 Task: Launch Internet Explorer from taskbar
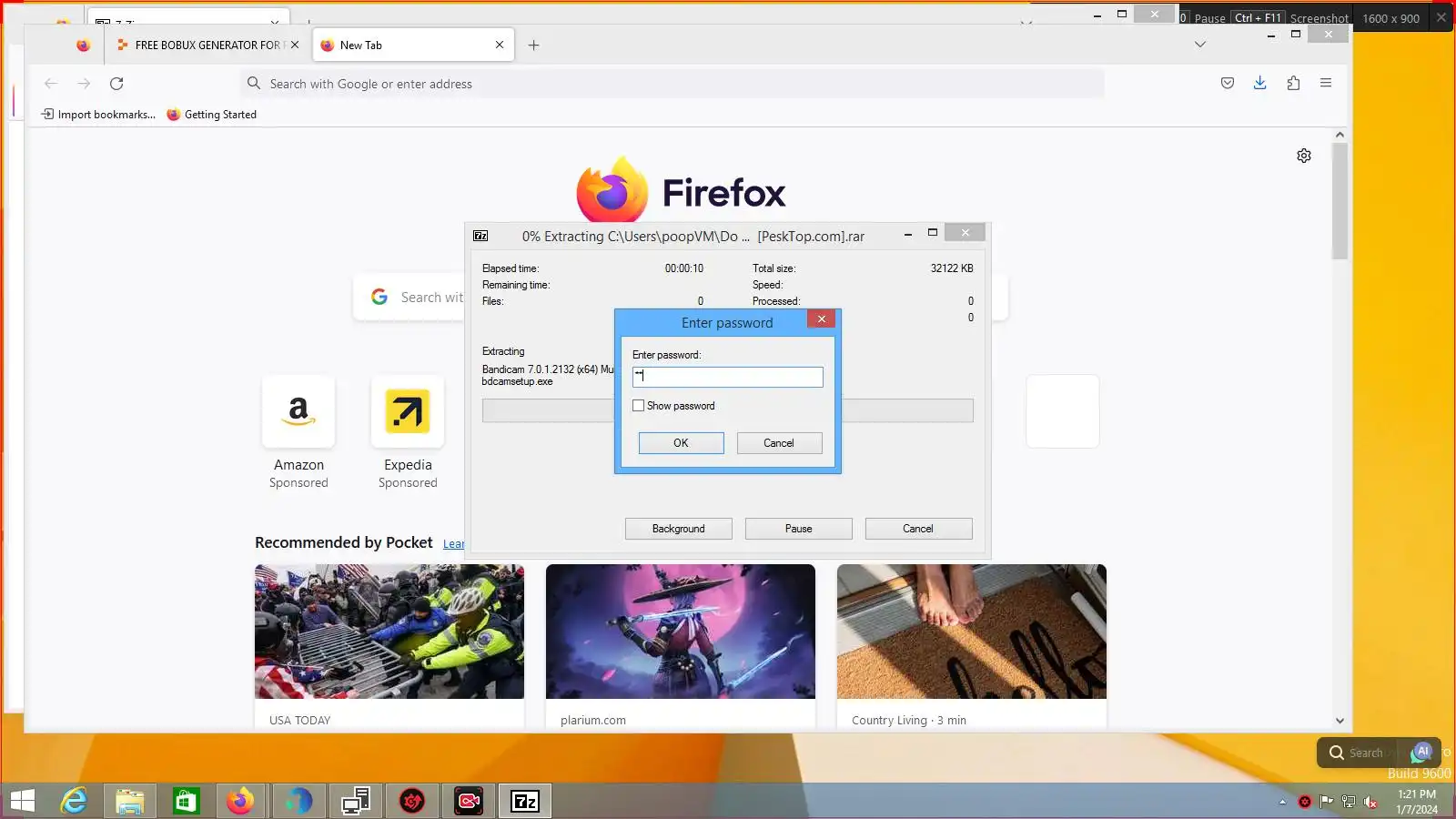click(x=74, y=801)
